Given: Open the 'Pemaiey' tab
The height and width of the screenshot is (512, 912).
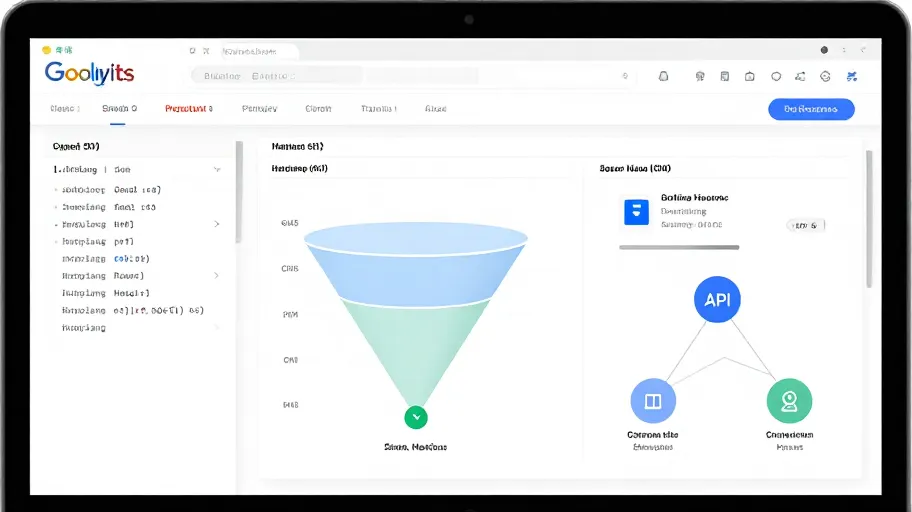Looking at the screenshot, I should [259, 109].
